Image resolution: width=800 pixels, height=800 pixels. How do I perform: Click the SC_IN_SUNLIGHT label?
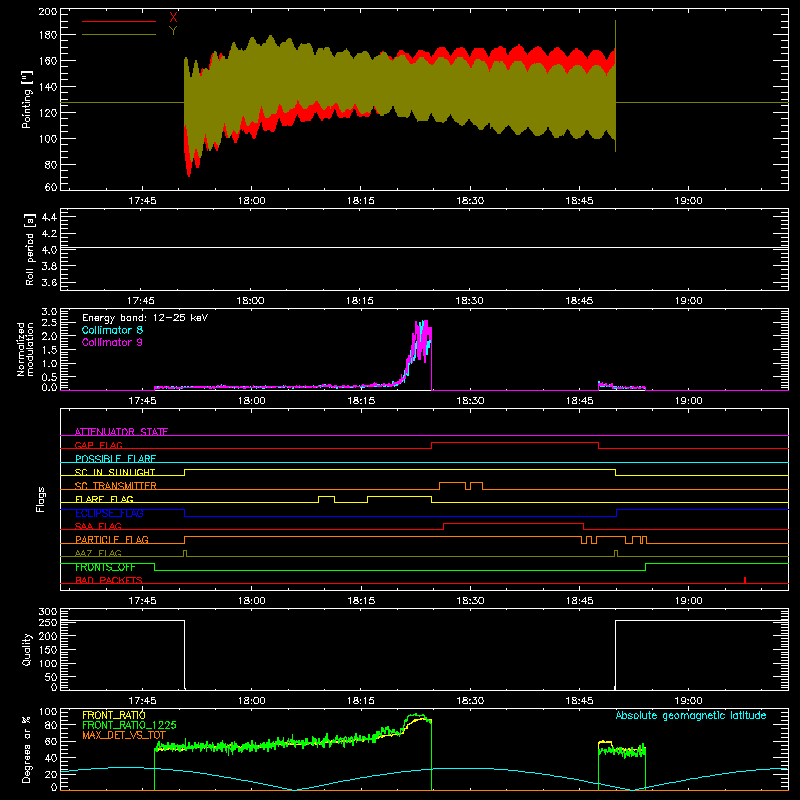pos(115,472)
